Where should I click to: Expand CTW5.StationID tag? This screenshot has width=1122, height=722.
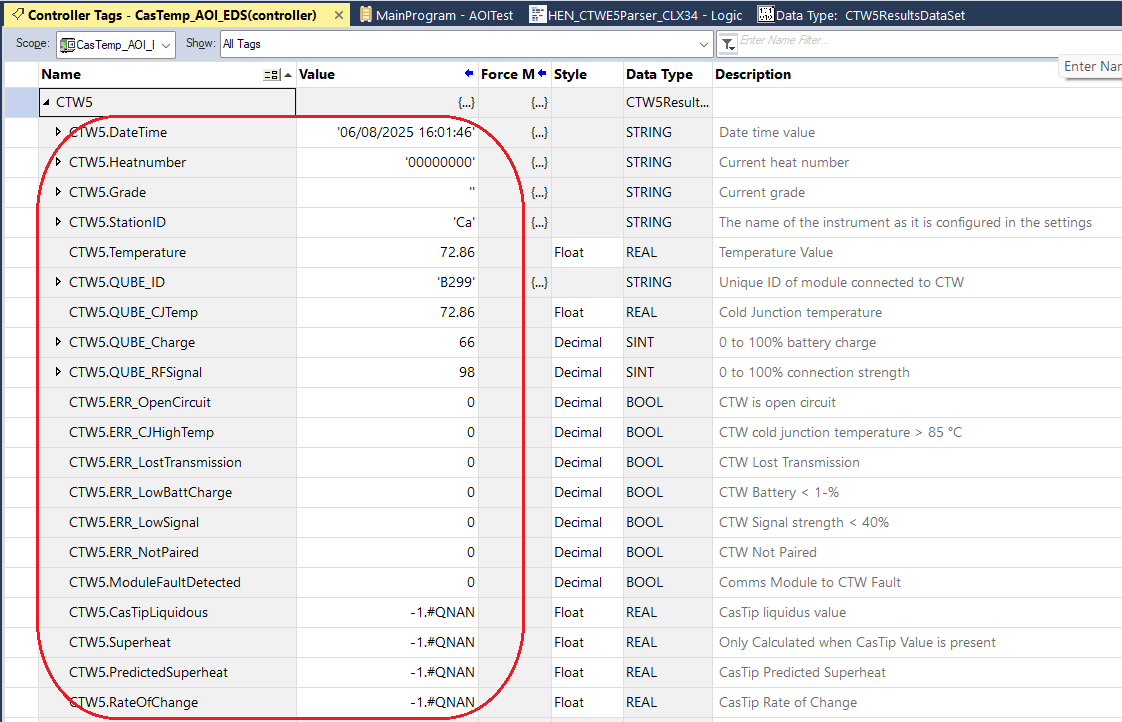[59, 223]
